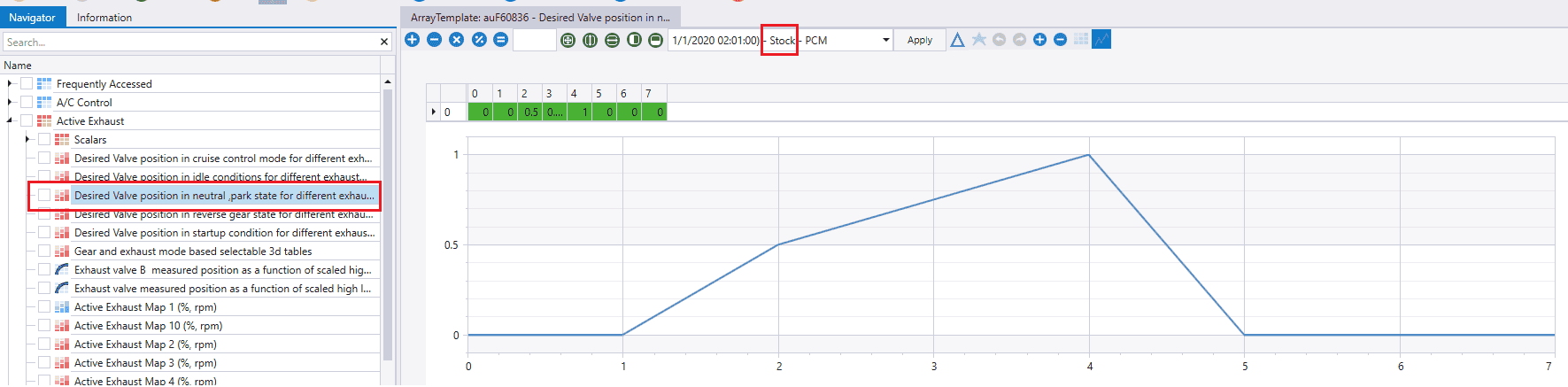Click the navigator scrollbar up arrow

tap(388, 81)
